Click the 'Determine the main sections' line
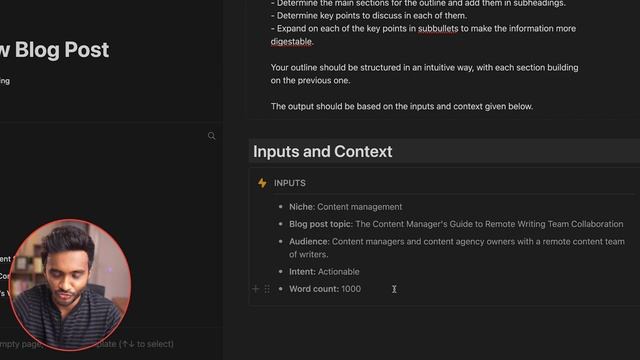The width and height of the screenshot is (640, 360). point(418,4)
